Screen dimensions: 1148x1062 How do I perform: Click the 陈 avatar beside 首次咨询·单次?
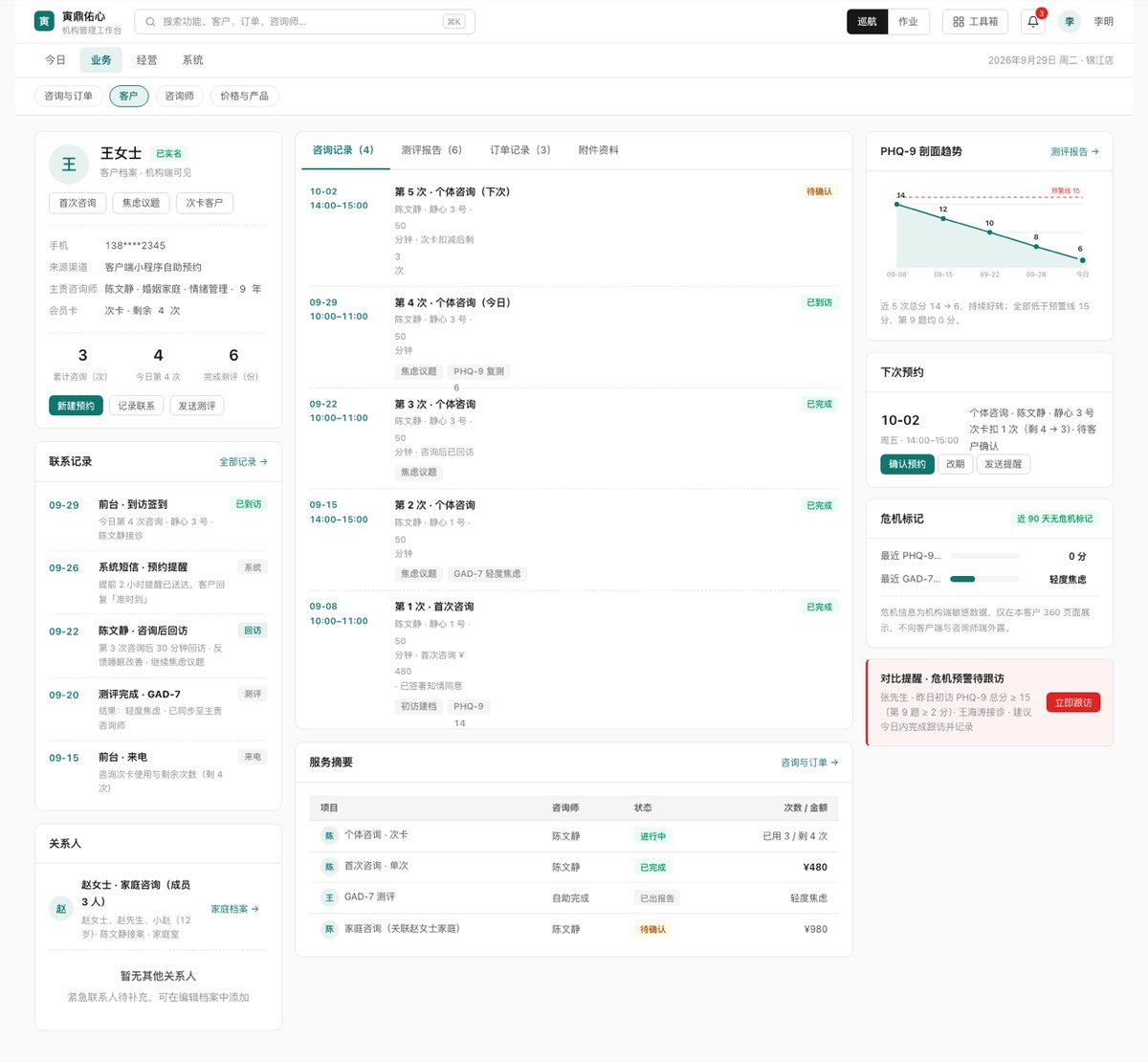pyautogui.click(x=329, y=867)
